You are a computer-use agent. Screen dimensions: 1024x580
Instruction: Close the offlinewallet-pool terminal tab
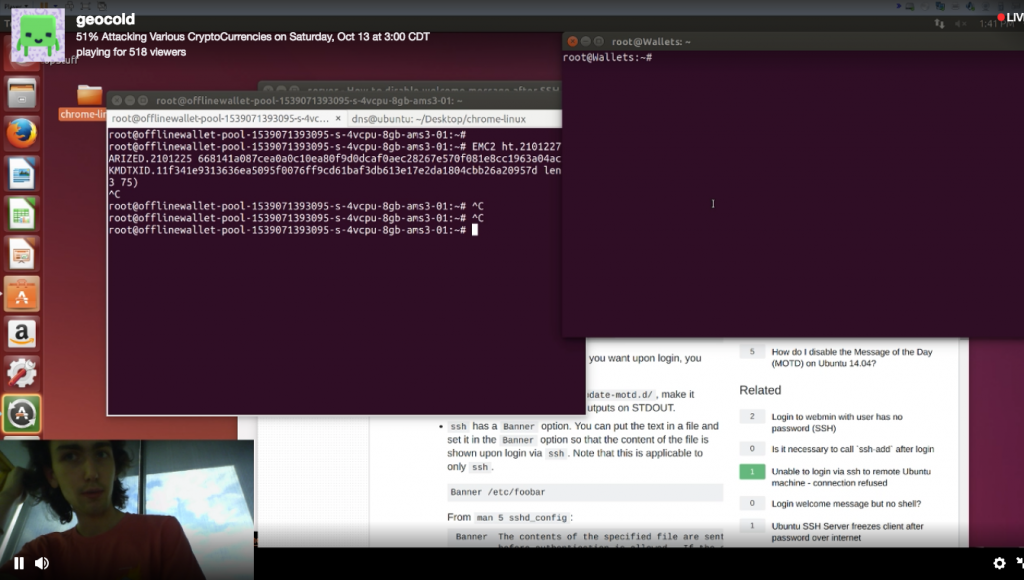tap(338, 118)
